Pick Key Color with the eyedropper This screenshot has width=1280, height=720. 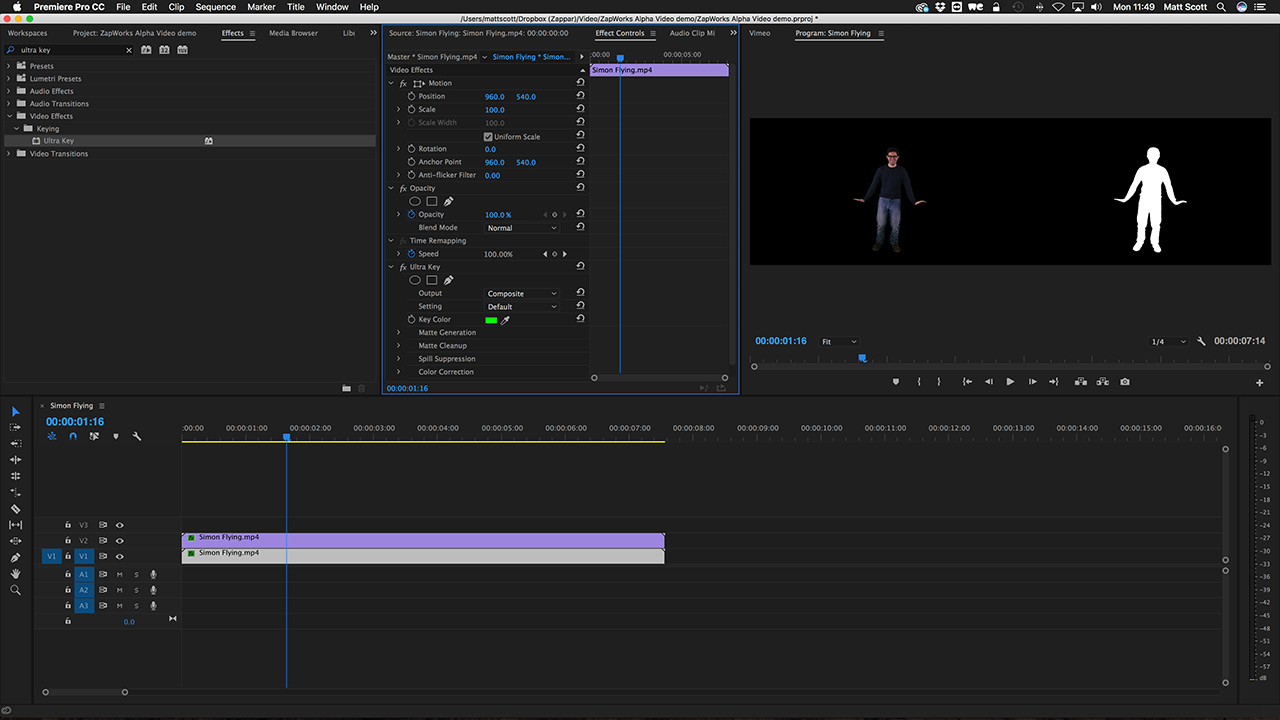tap(505, 320)
